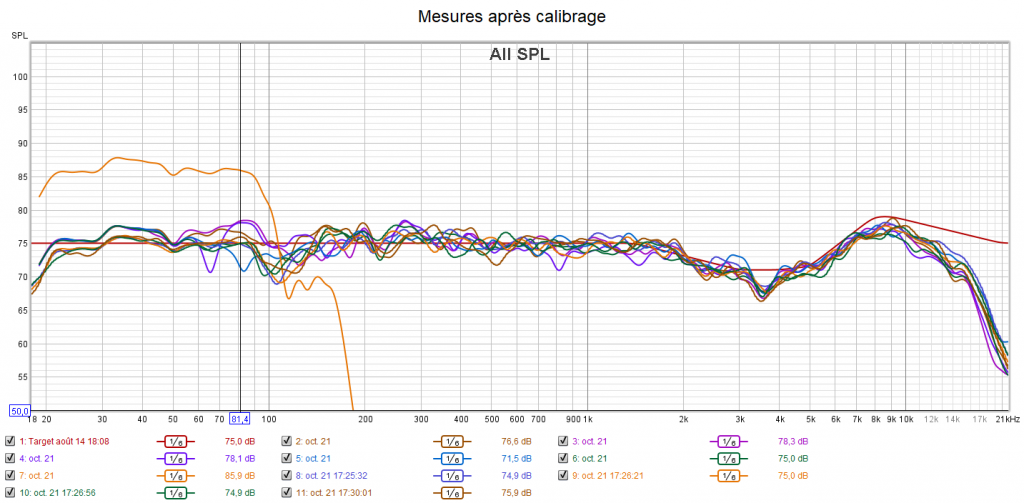
Task: Click the SPL axis label at top left
Action: coord(19,36)
